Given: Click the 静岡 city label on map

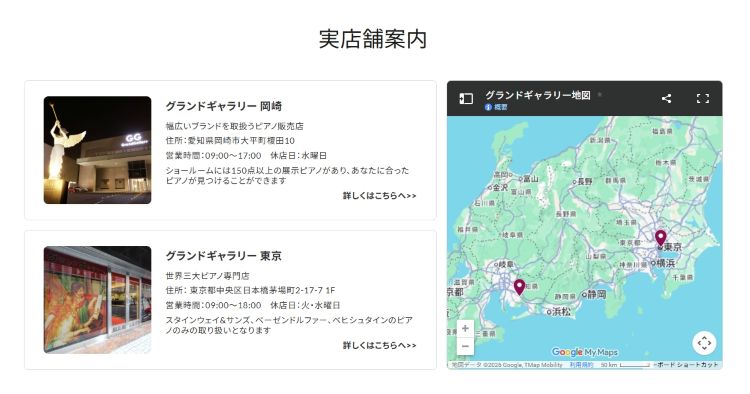Looking at the screenshot, I should [596, 294].
